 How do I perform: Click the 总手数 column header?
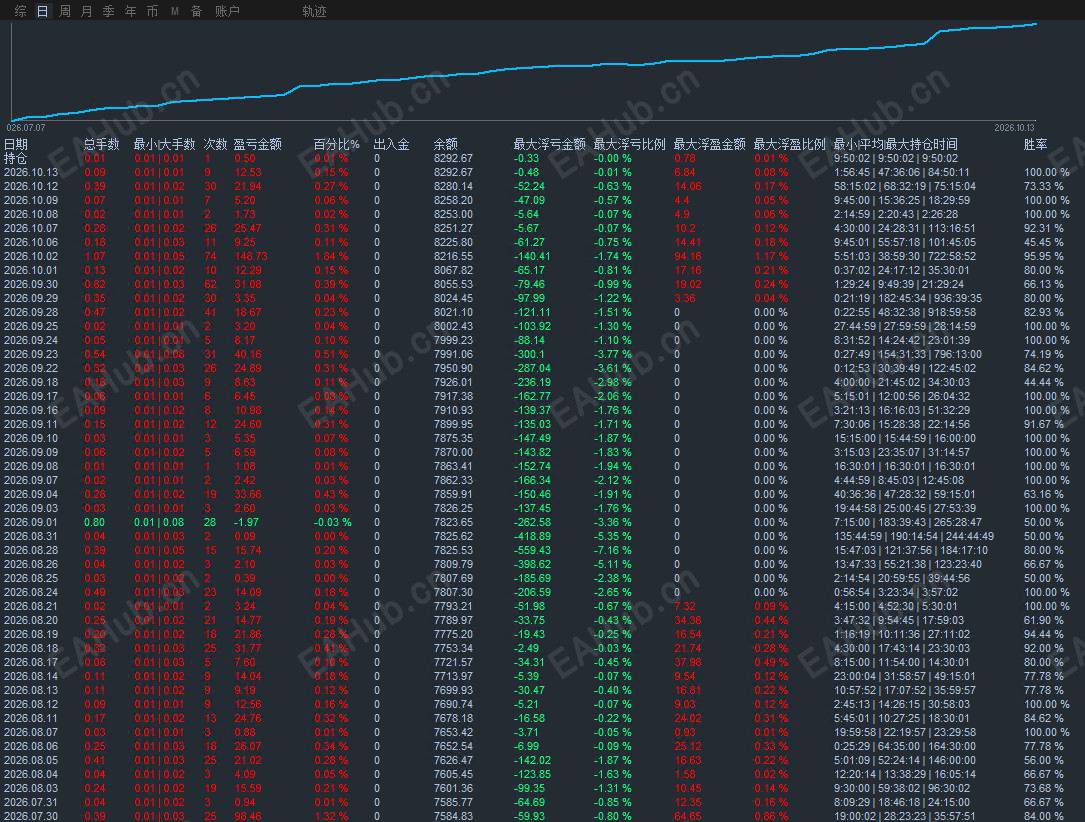[102, 144]
